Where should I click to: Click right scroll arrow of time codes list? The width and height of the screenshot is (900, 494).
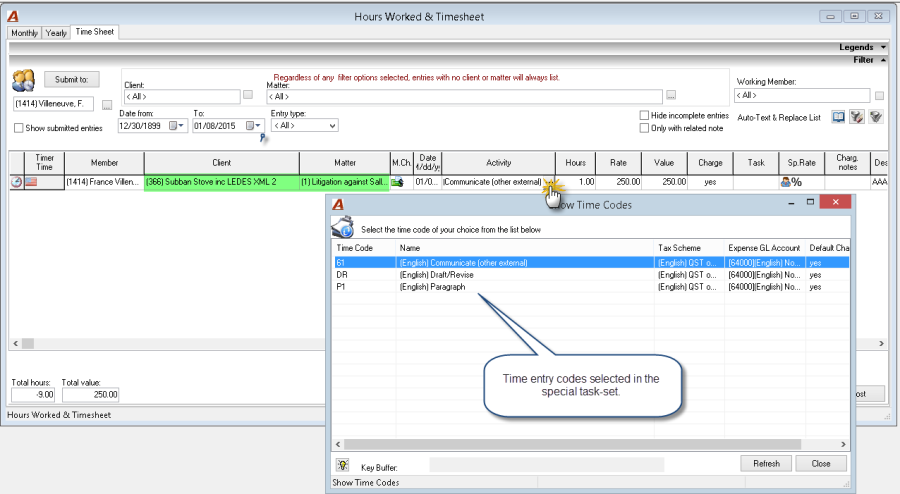point(843,444)
